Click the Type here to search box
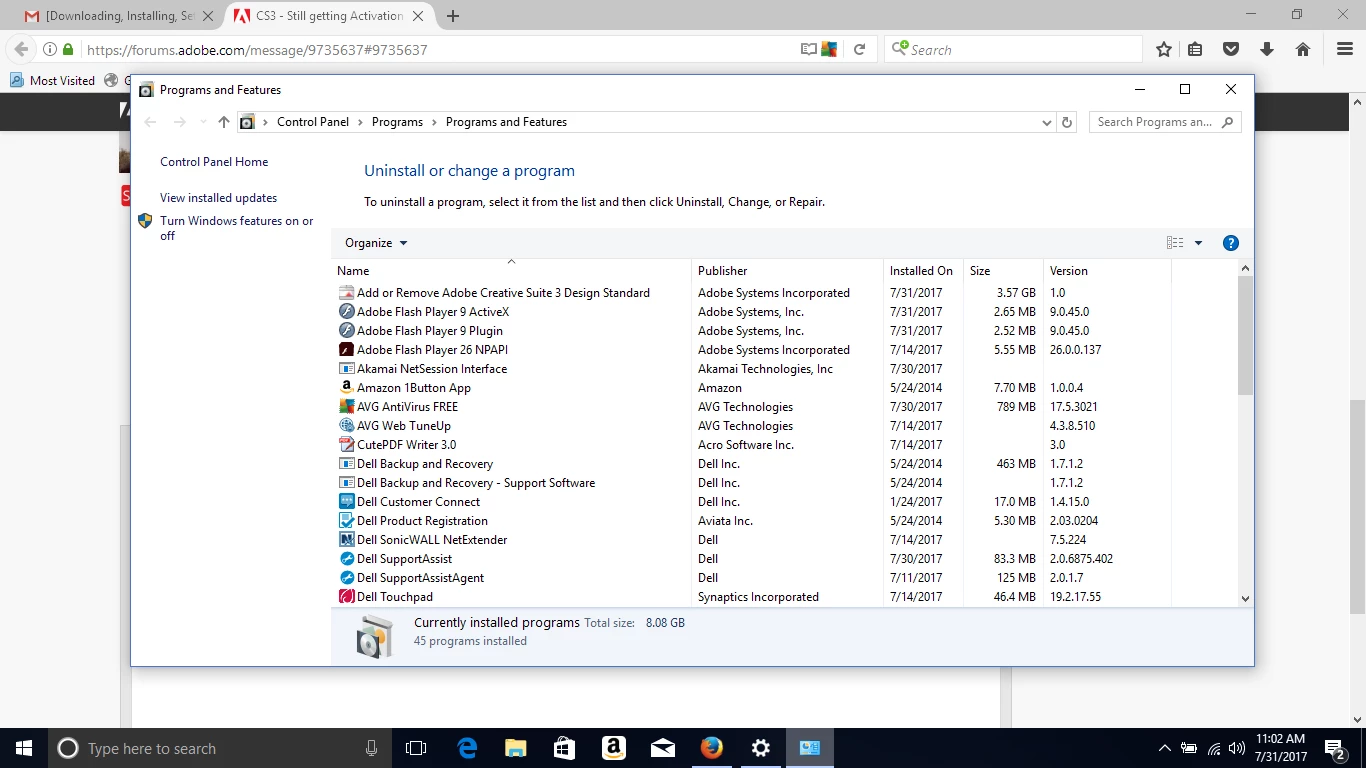Image resolution: width=1366 pixels, height=768 pixels. pos(220,748)
